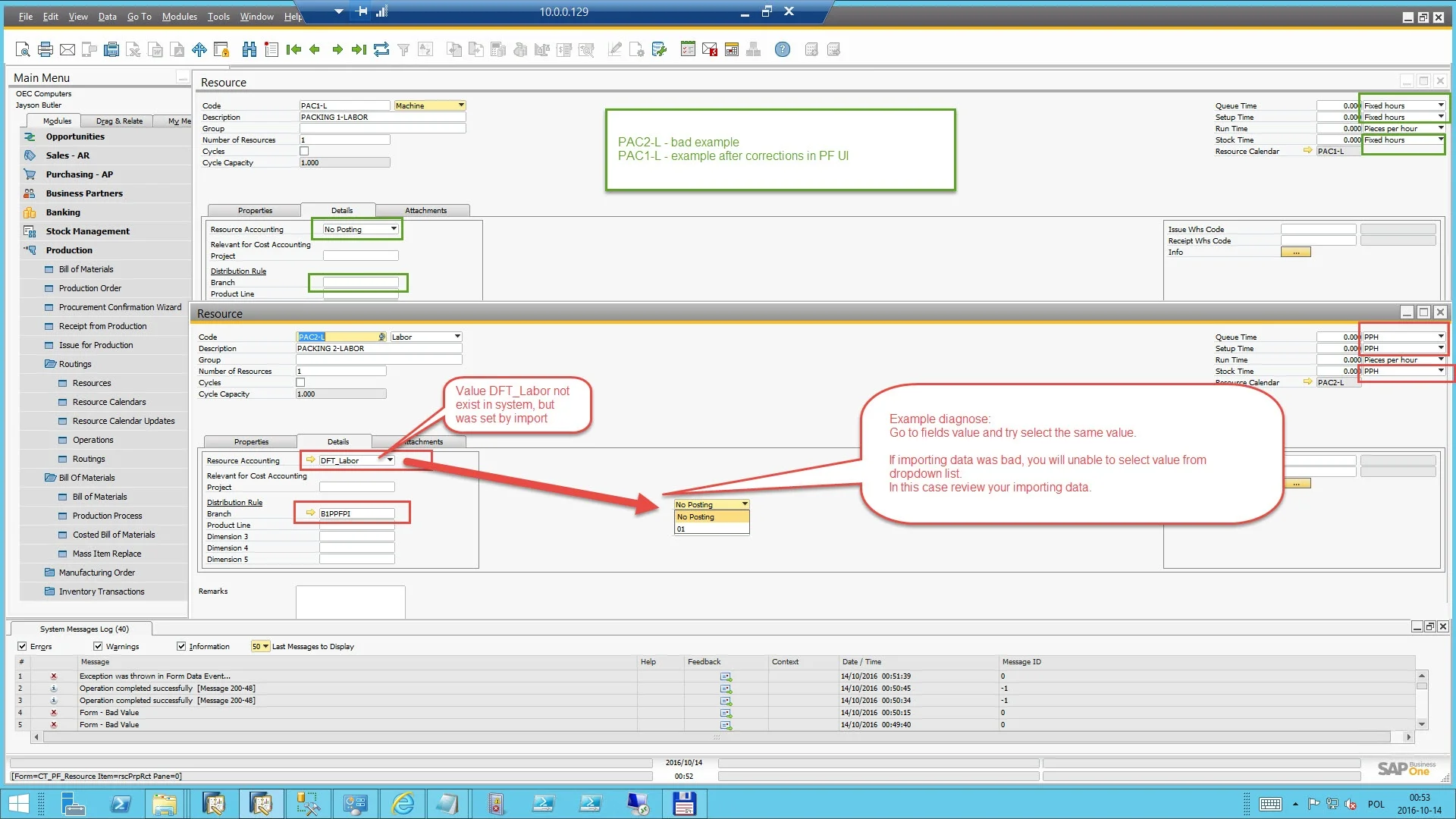The height and width of the screenshot is (819, 1456).
Task: Click the Find binoculars icon
Action: pos(249,50)
